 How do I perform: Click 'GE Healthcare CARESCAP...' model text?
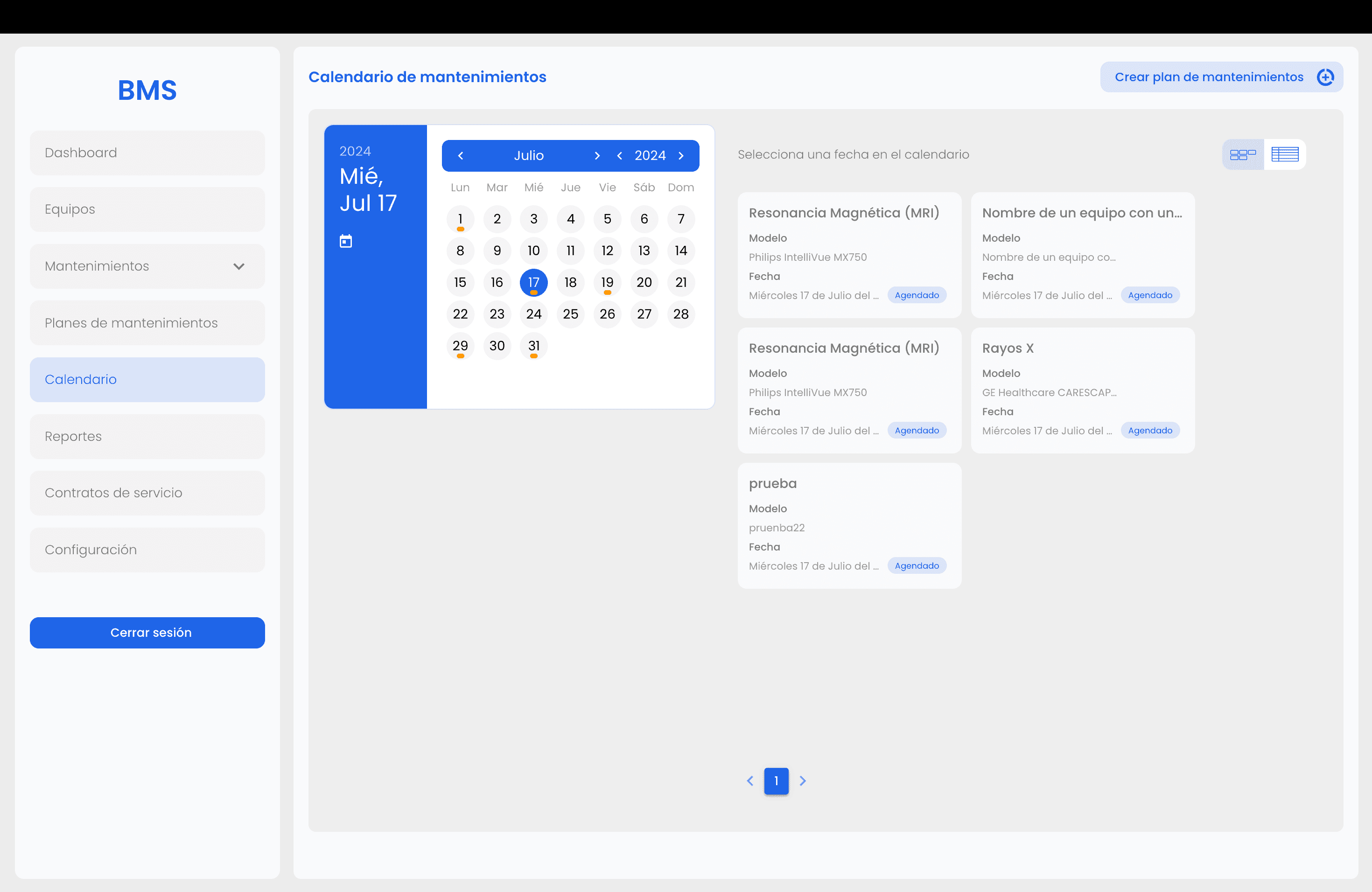(x=1049, y=392)
